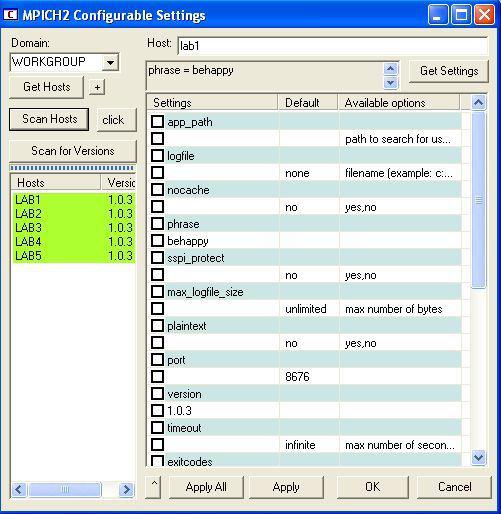Click 'max number of secon...' text
Screen dimensions: 501x514
pos(400,445)
